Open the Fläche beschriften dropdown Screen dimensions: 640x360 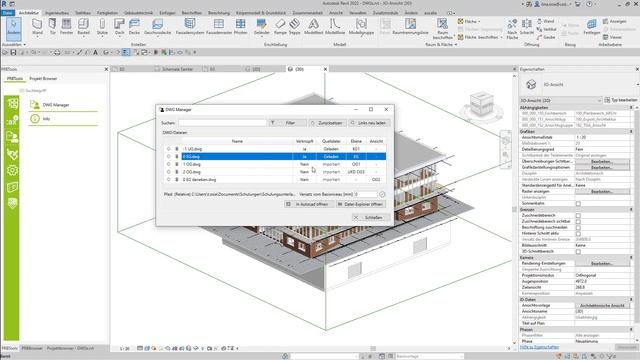[x=480, y=37]
